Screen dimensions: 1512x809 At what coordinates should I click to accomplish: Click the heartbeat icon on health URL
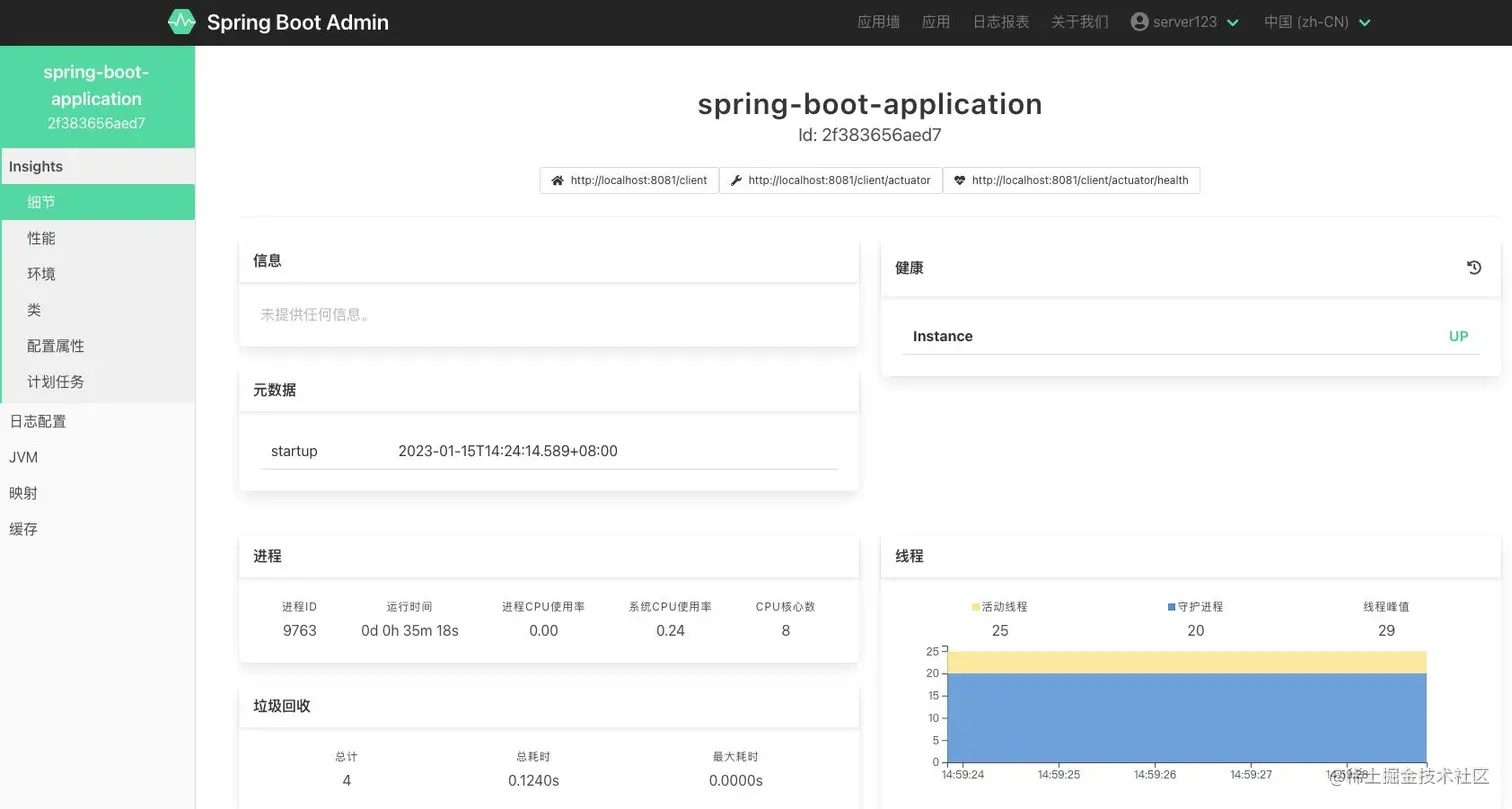point(959,181)
